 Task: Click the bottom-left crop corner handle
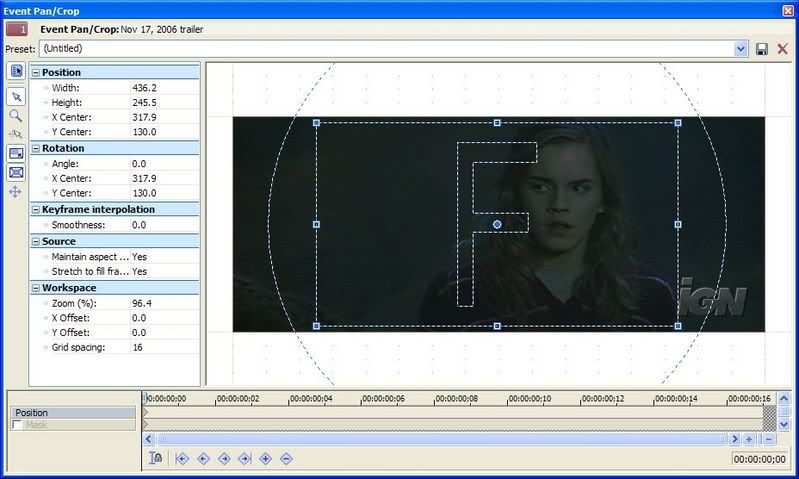(x=316, y=326)
